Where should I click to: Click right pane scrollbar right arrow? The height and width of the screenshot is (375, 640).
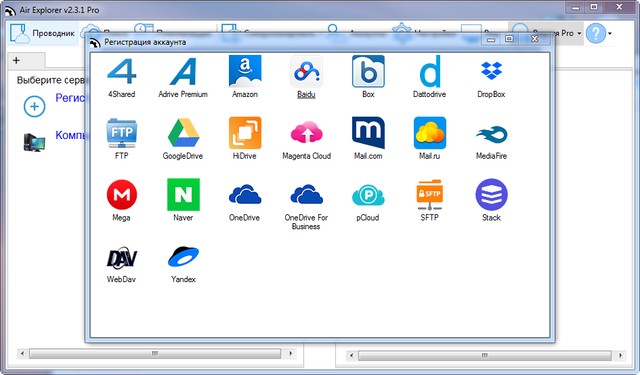(x=620, y=355)
